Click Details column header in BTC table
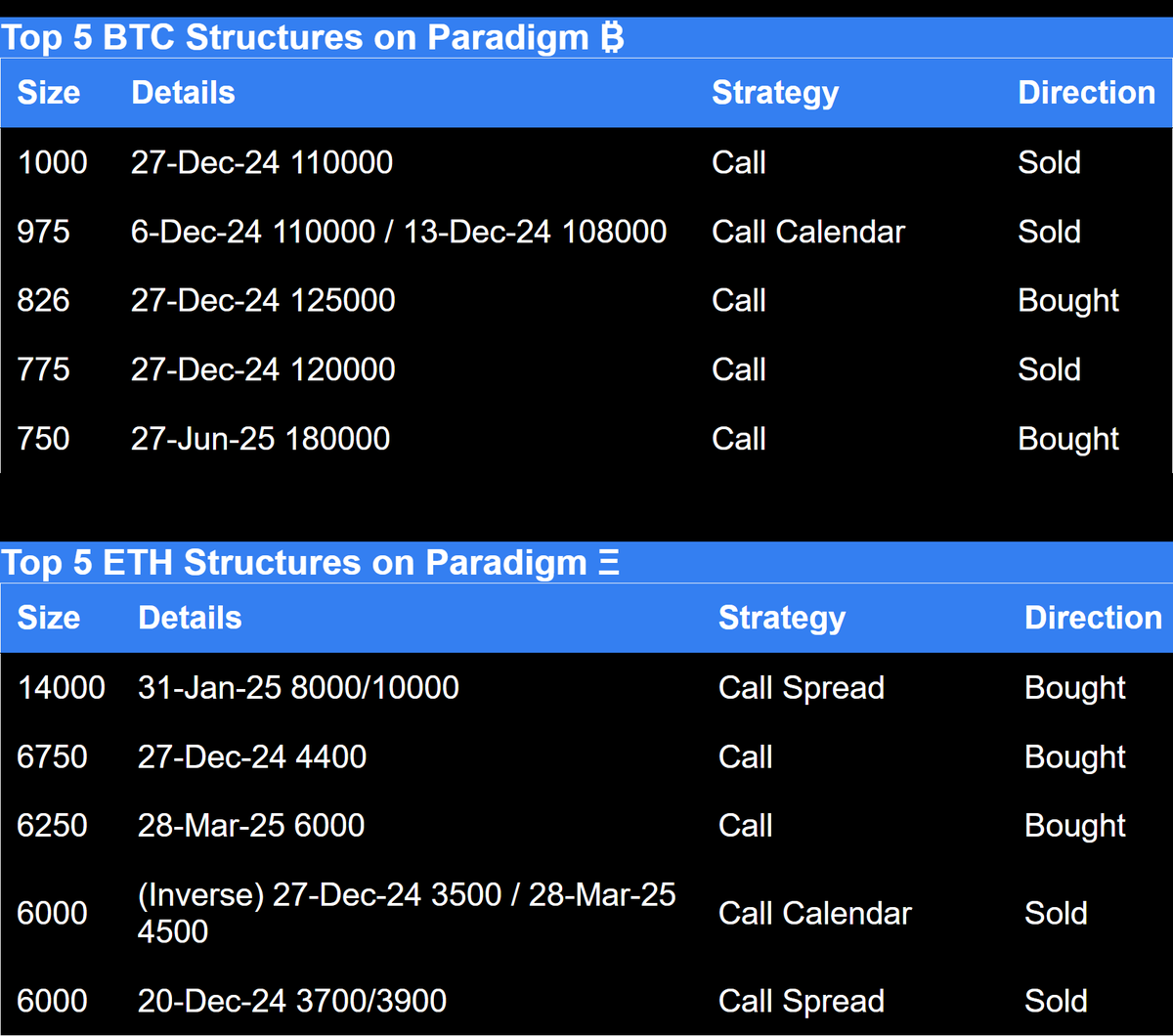The image size is (1173, 1036). (x=183, y=93)
